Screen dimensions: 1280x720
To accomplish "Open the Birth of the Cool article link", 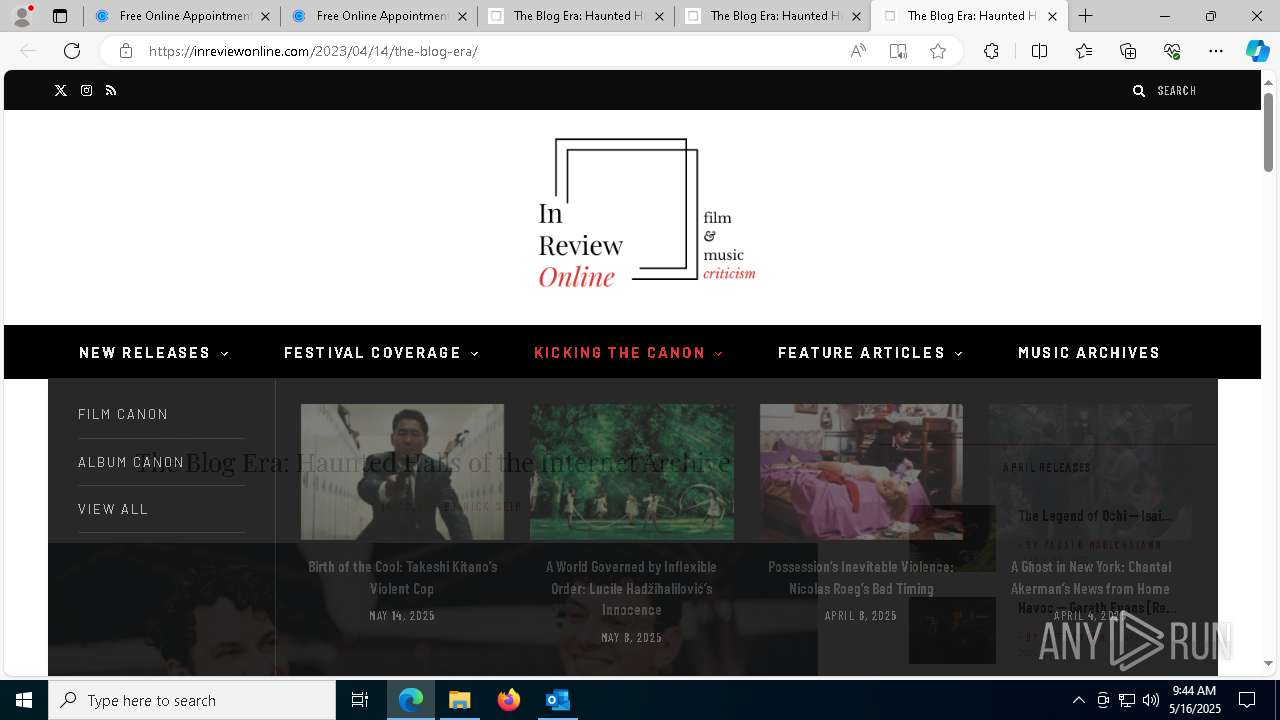I will click(x=402, y=577).
